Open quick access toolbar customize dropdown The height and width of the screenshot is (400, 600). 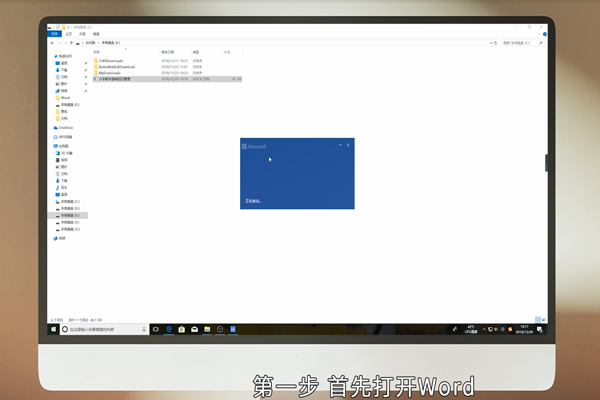click(68, 27)
